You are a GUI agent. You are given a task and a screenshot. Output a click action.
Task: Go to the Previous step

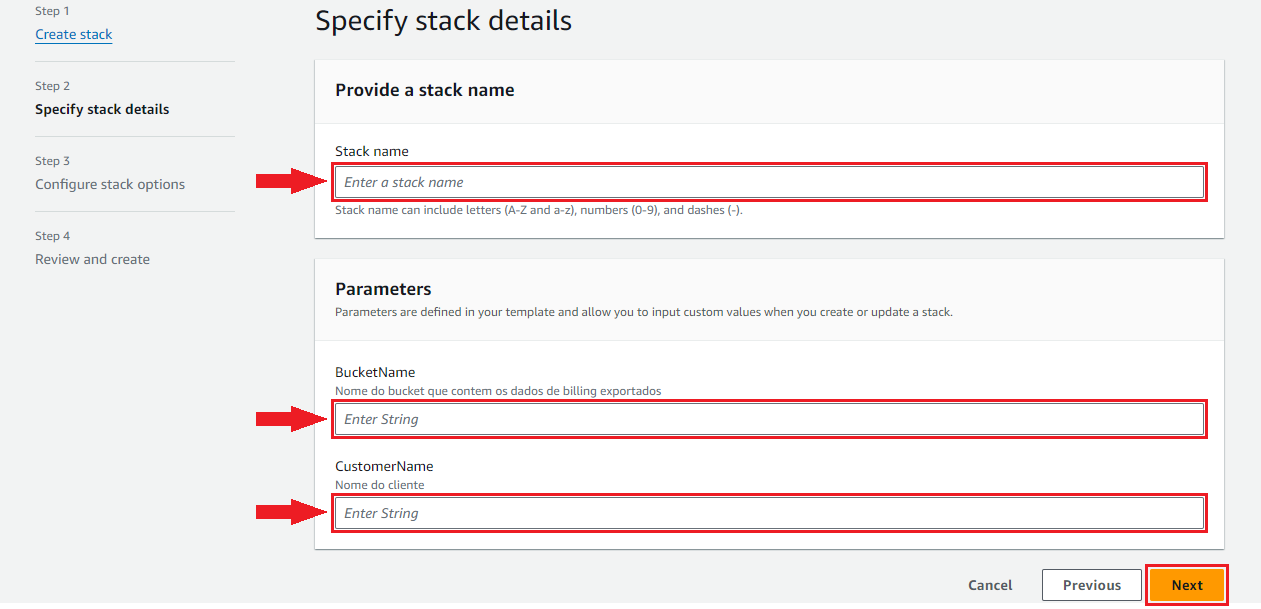[1091, 585]
